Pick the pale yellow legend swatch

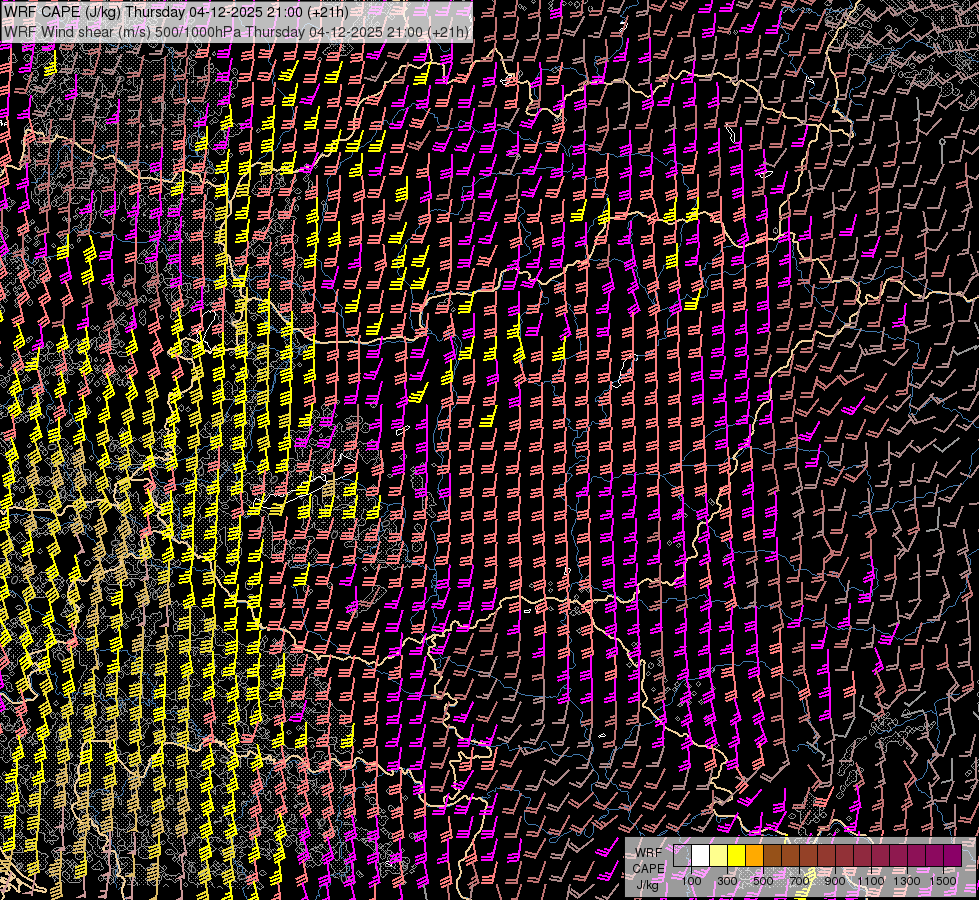coord(718,856)
